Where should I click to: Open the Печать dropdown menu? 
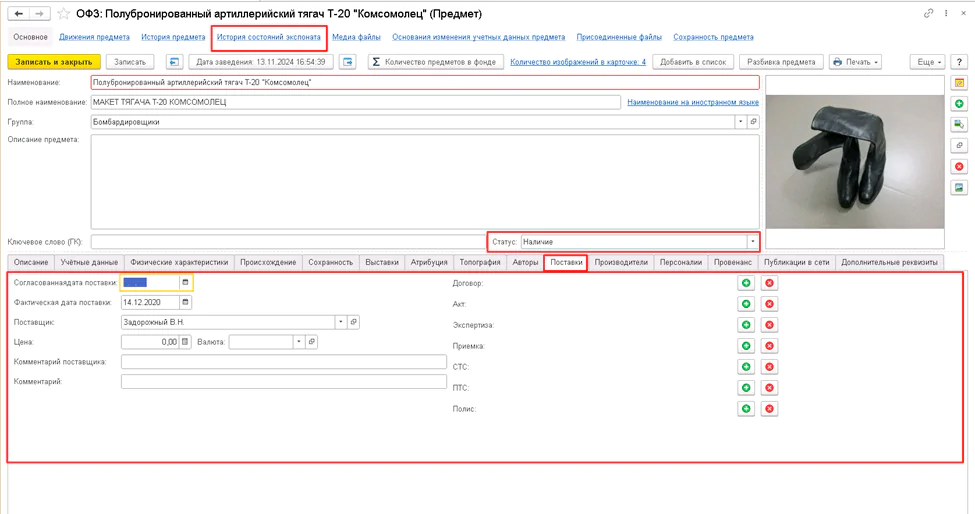coord(855,62)
